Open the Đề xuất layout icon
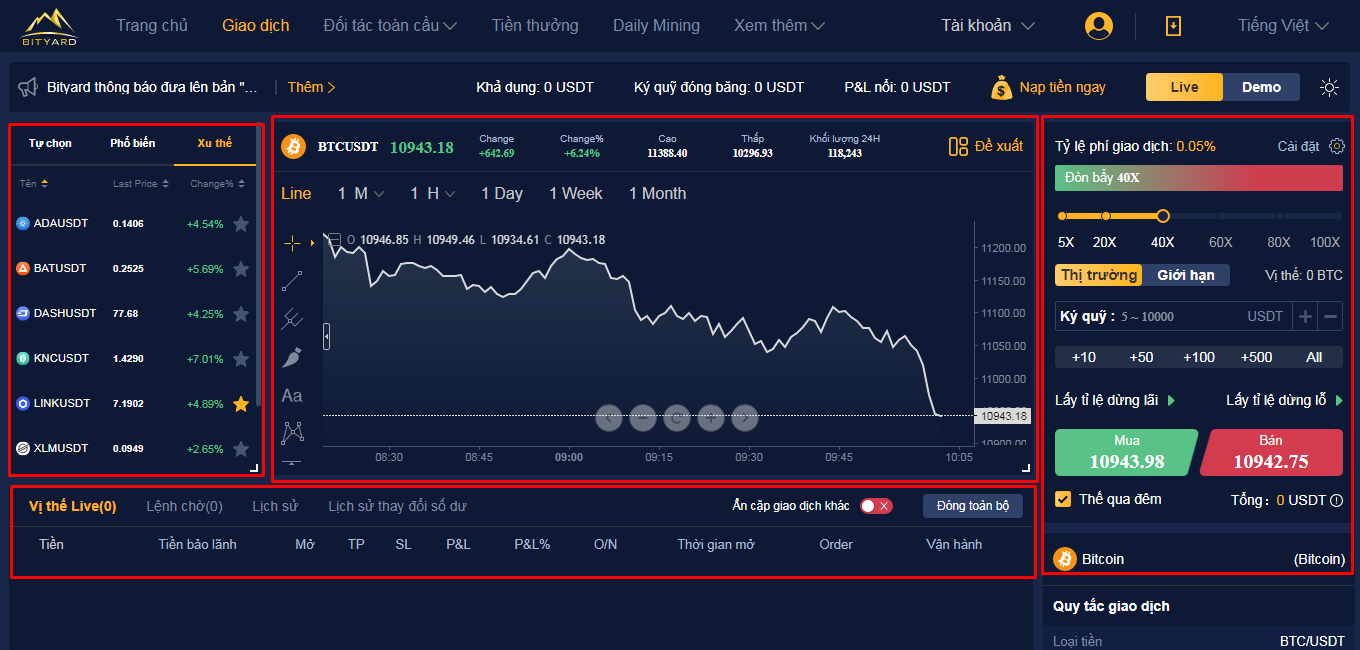 click(958, 146)
